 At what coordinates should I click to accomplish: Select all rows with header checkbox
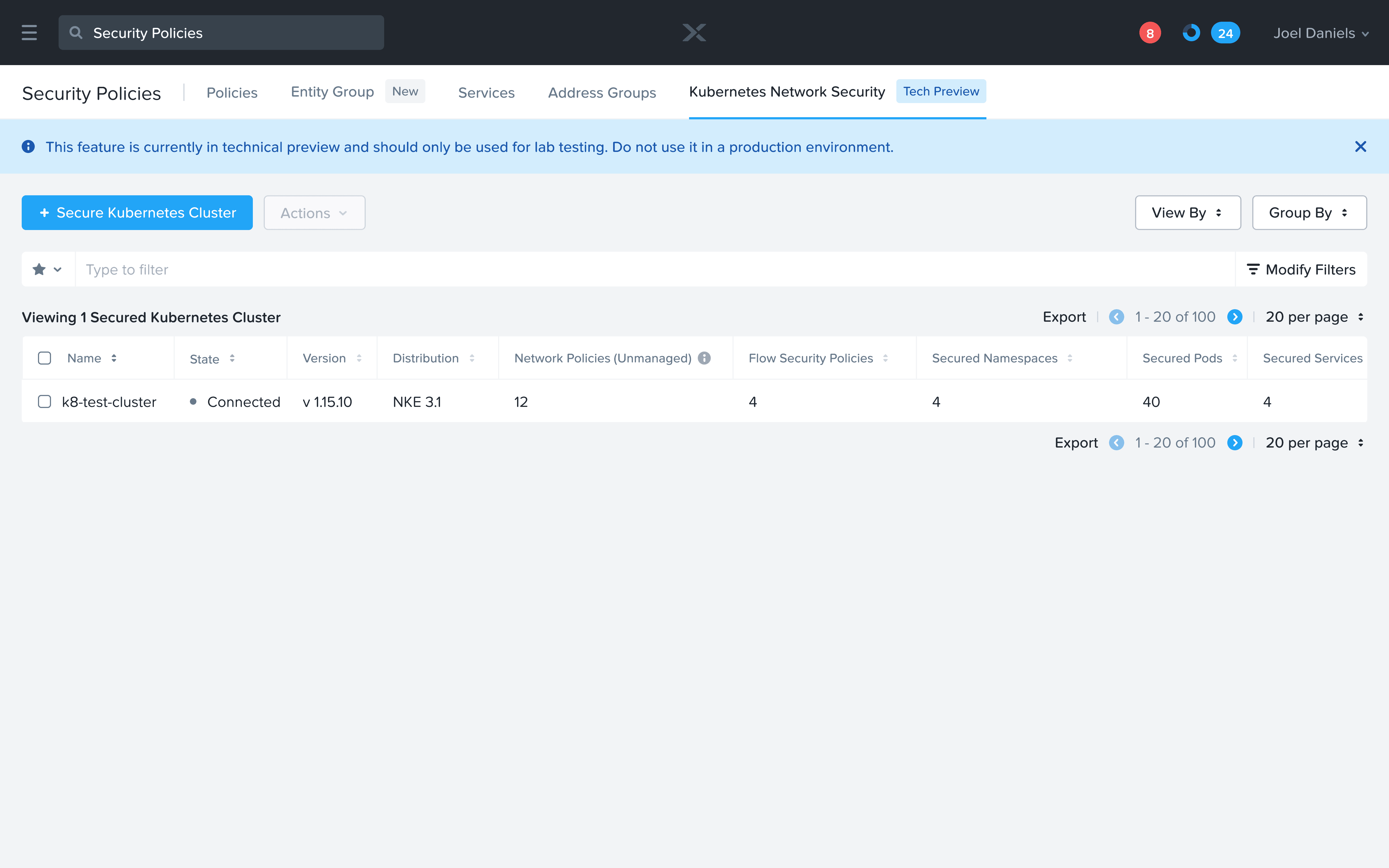coord(44,358)
